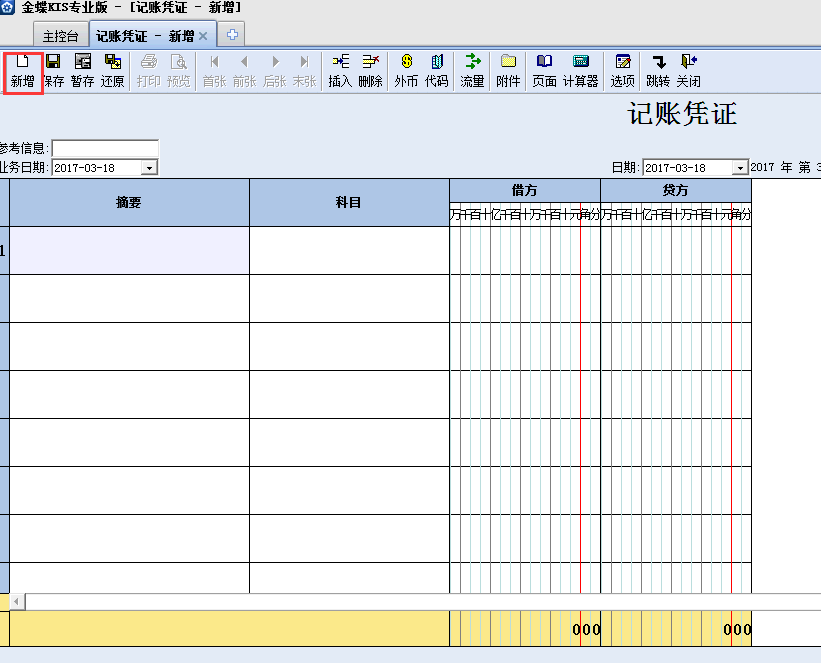821x663 pixels.
Task: Expand the 日期 date dropdown
Action: point(740,168)
